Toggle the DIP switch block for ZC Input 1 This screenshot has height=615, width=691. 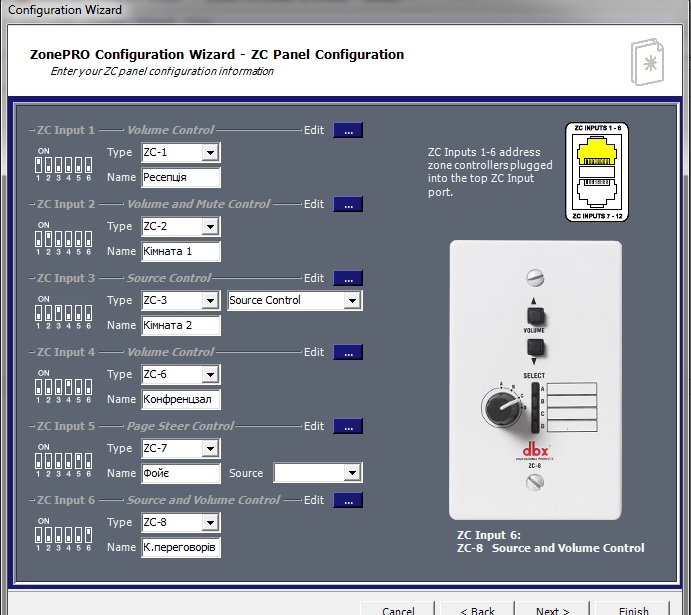click(x=63, y=163)
